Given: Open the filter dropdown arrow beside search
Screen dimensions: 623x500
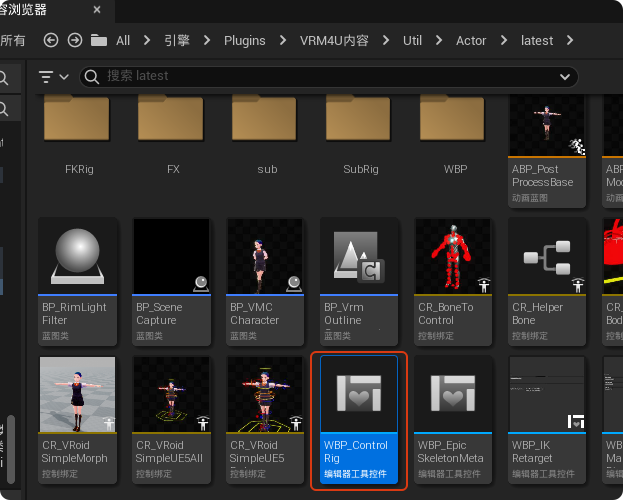Looking at the screenshot, I should click(x=64, y=77).
